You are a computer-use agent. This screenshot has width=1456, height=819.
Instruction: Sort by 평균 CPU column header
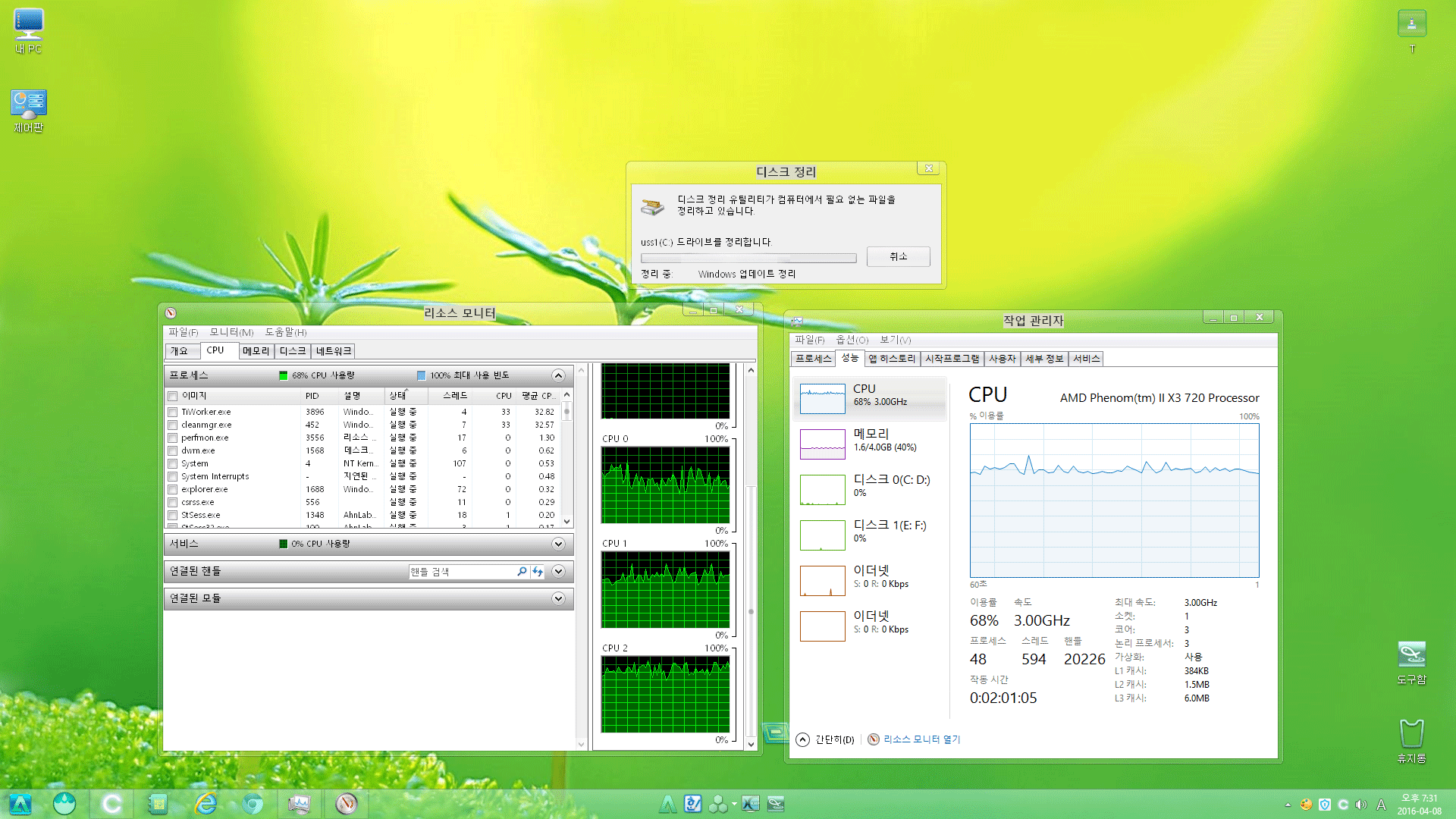[x=538, y=396]
